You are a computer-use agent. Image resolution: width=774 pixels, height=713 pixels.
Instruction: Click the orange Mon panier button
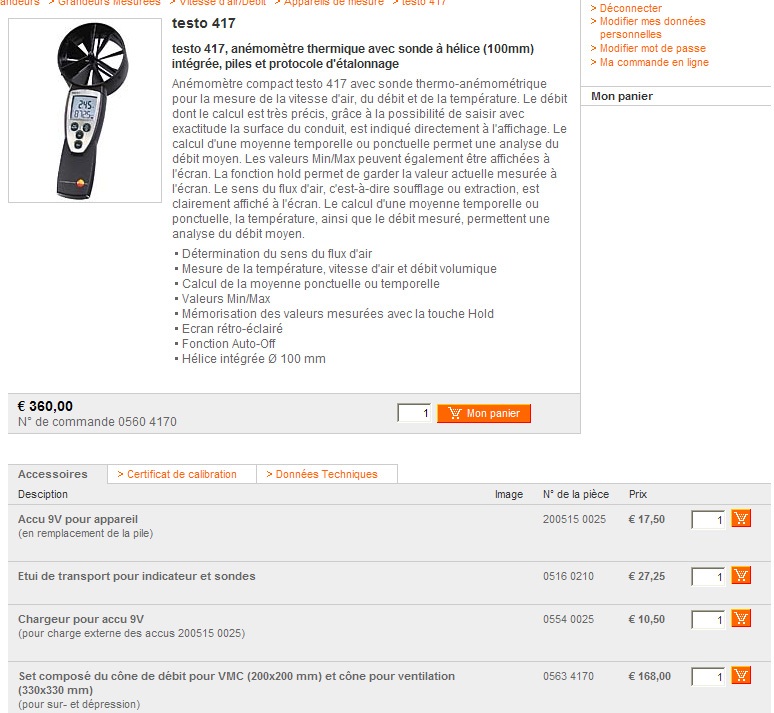484,413
